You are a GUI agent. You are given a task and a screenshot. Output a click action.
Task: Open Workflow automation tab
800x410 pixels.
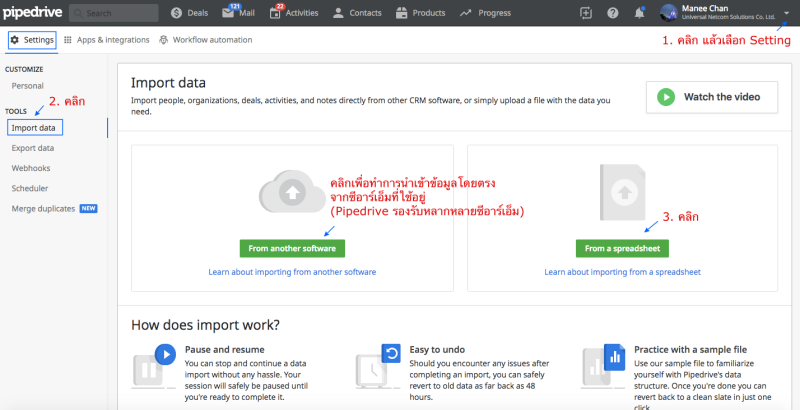point(206,40)
